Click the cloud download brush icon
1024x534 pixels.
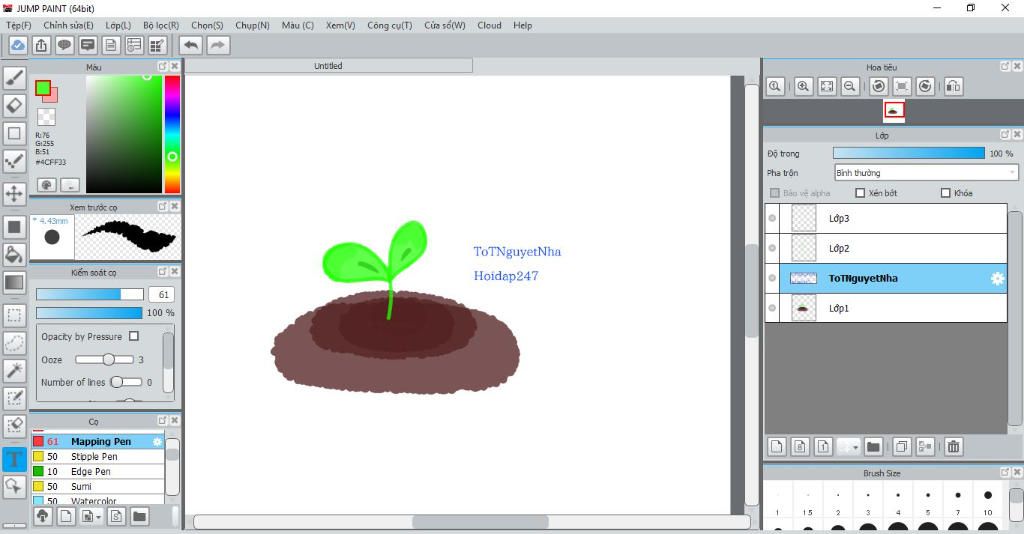[x=42, y=516]
